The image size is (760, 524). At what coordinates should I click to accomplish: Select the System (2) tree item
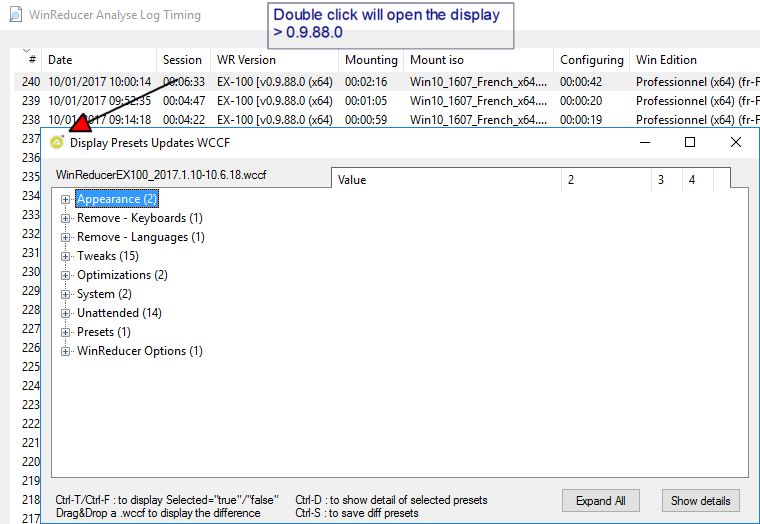click(x=104, y=294)
